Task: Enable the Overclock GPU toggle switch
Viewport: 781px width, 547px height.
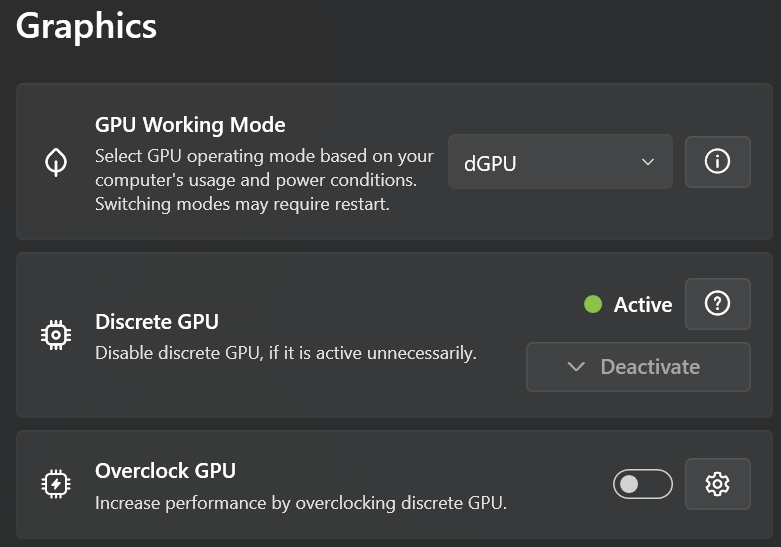Action: [642, 484]
